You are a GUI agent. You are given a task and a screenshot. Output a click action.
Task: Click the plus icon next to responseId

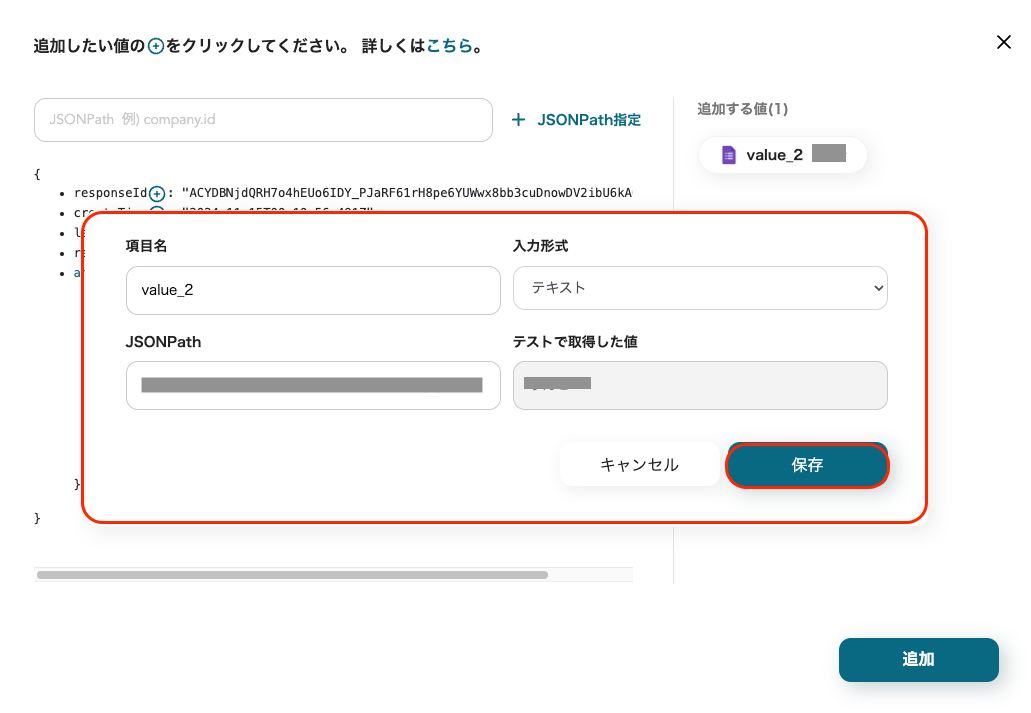(x=156, y=193)
